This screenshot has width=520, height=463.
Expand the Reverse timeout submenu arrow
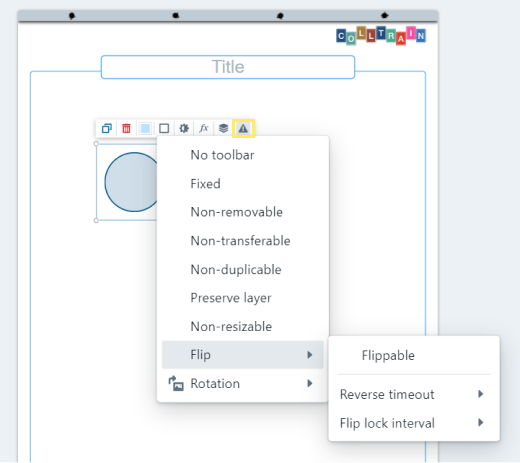[480, 394]
